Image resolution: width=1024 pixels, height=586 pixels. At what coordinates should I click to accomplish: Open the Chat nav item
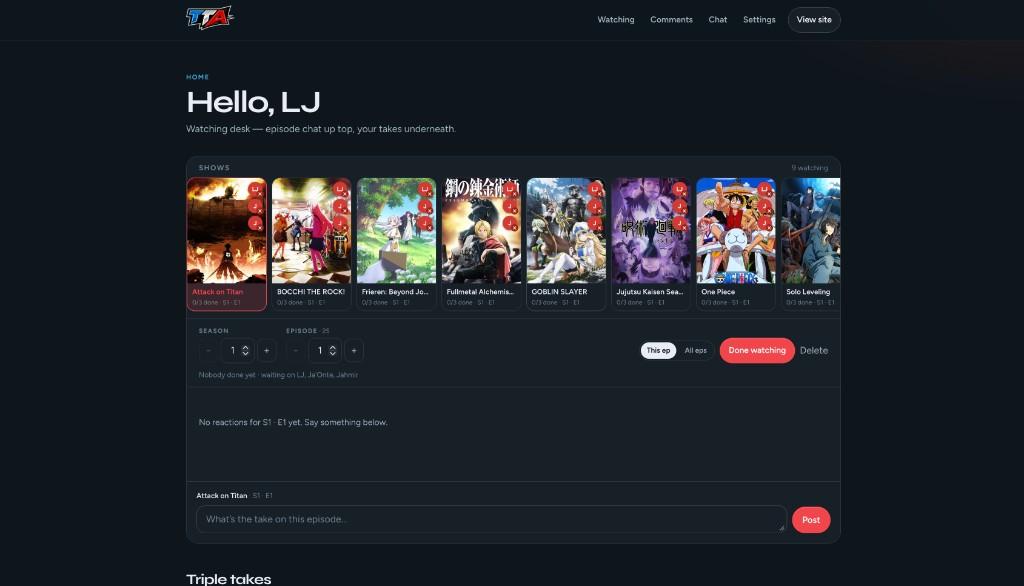718,20
